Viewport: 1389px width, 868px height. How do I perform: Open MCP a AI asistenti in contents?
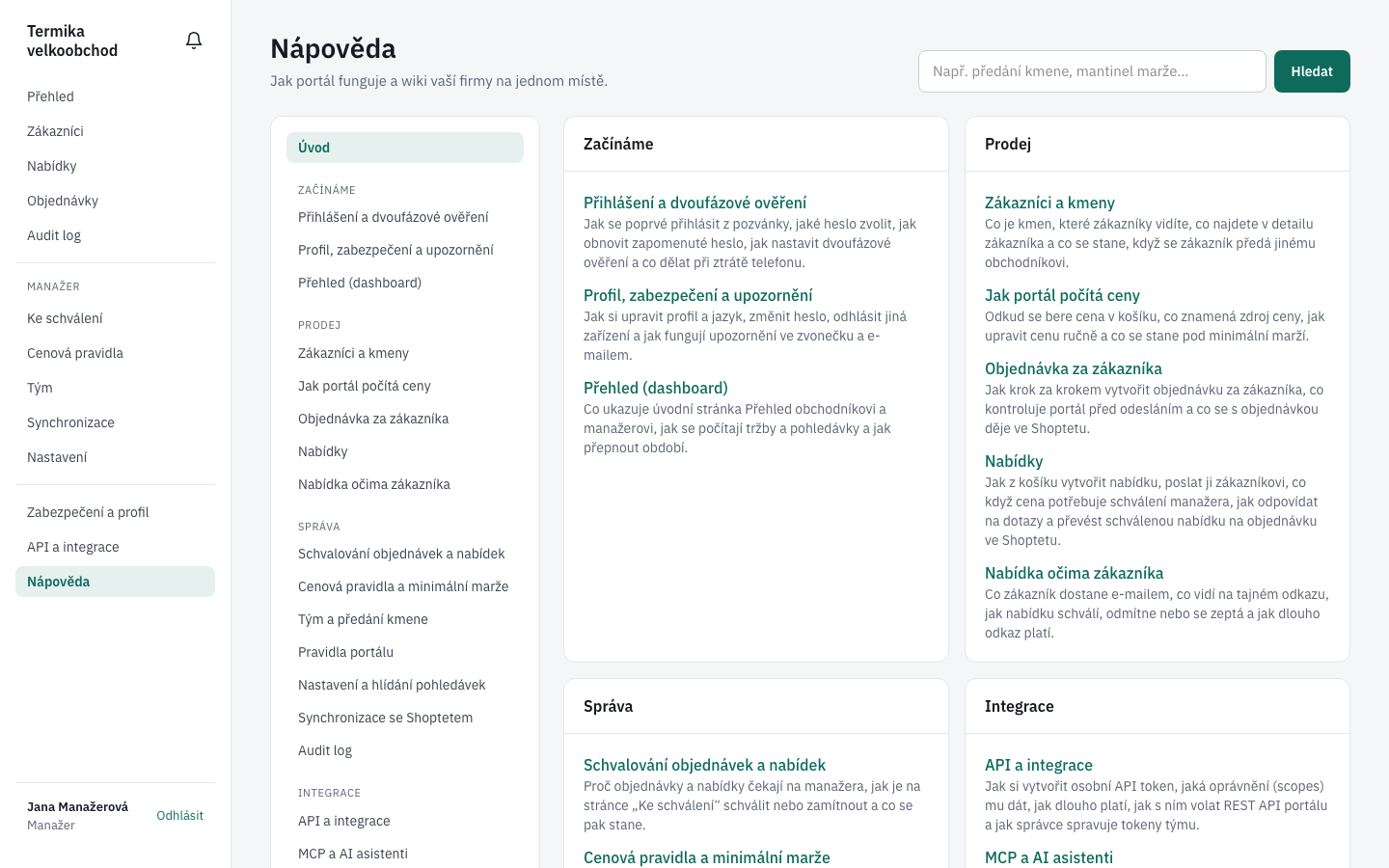coord(405,854)
